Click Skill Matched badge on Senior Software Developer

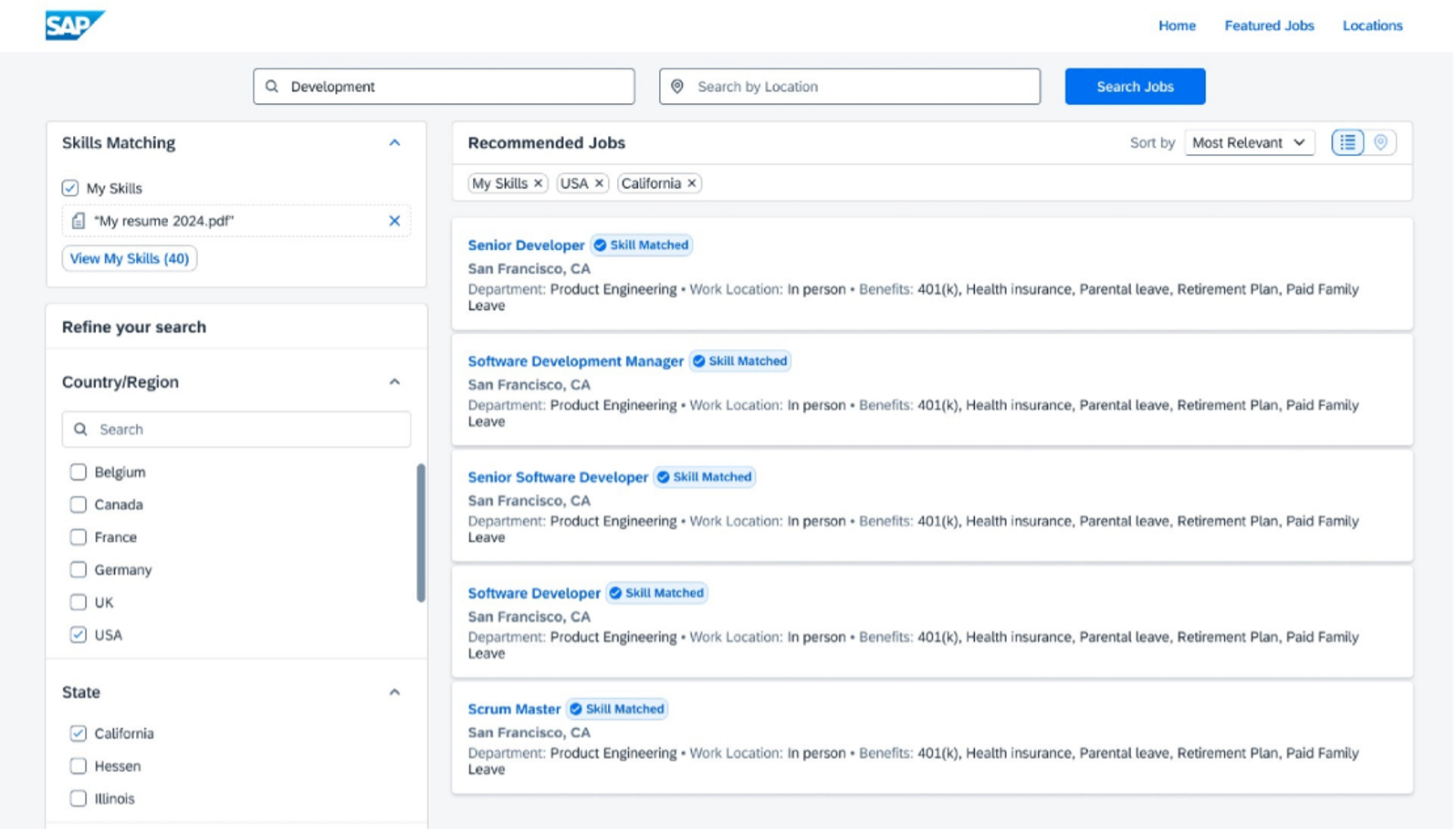[706, 477]
